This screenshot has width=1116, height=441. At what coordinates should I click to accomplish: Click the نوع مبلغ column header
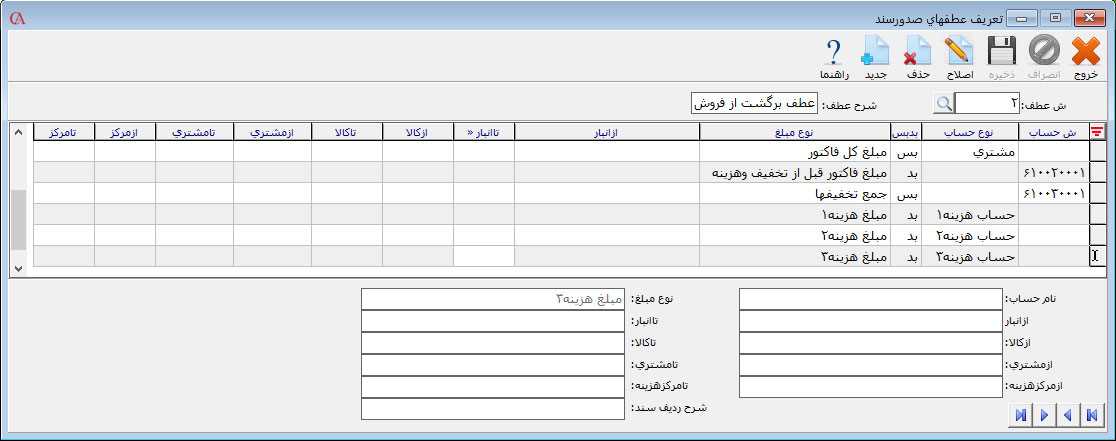(x=795, y=132)
